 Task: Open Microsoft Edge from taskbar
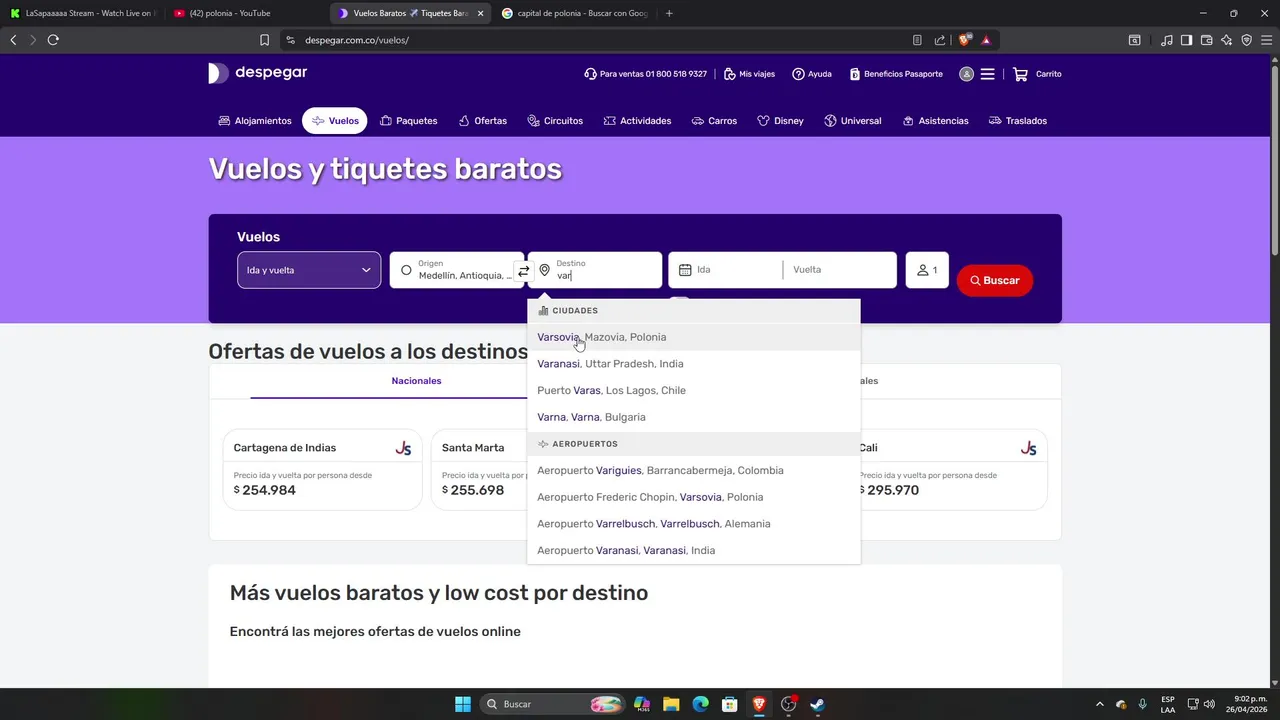pyautogui.click(x=700, y=704)
